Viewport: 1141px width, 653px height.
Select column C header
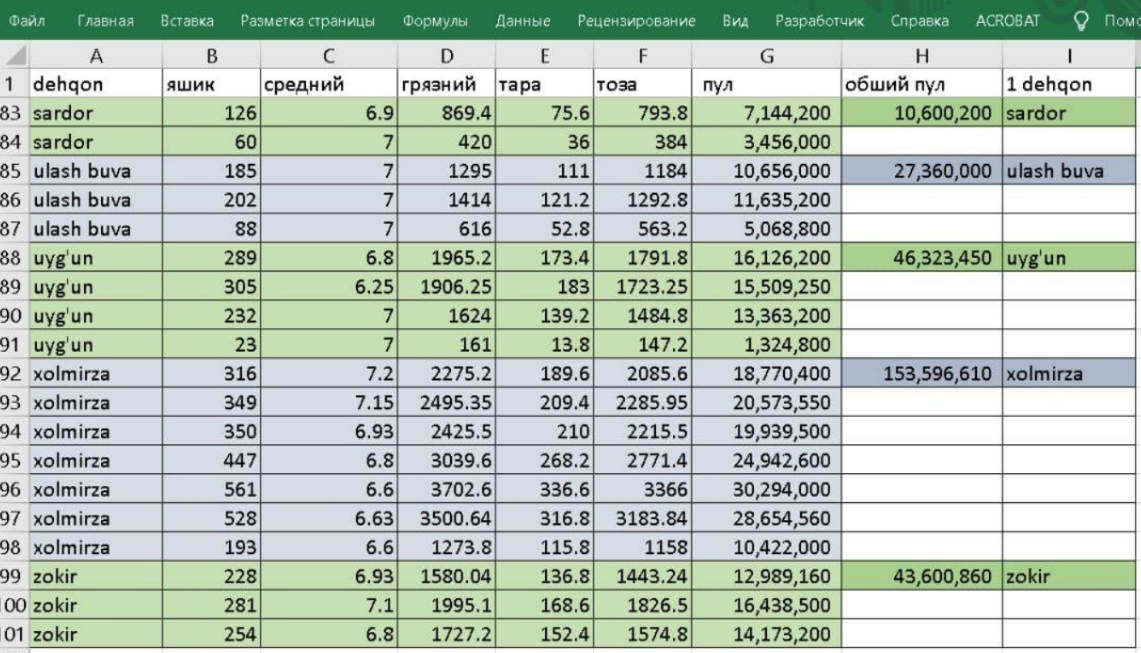click(x=328, y=55)
